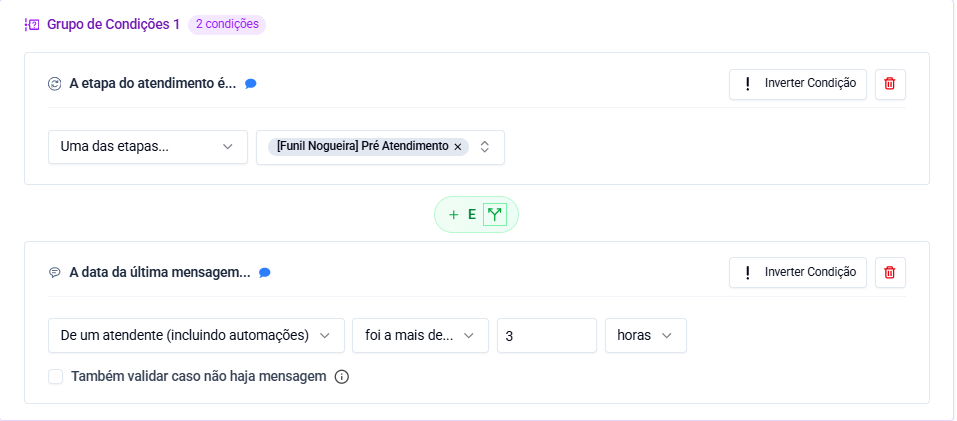Click the info icon next to 'Também validar'
This screenshot has width=957, height=421.
pos(341,377)
